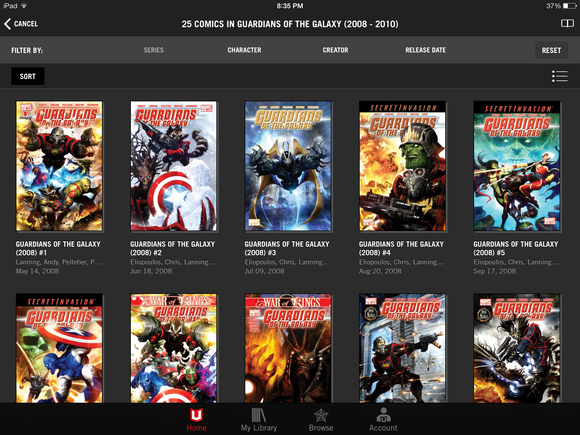Open the reader book icon at top right
This screenshot has width=580, height=435.
(567, 24)
